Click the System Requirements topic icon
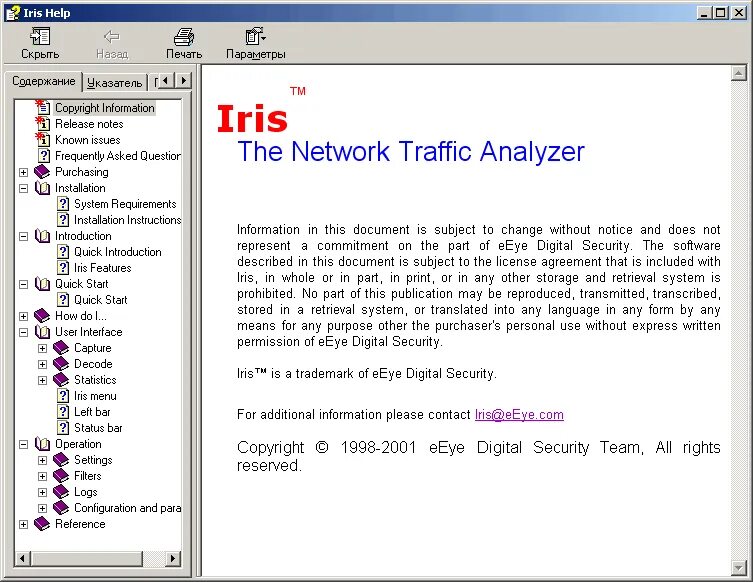This screenshot has height=582, width=753. 63,204
